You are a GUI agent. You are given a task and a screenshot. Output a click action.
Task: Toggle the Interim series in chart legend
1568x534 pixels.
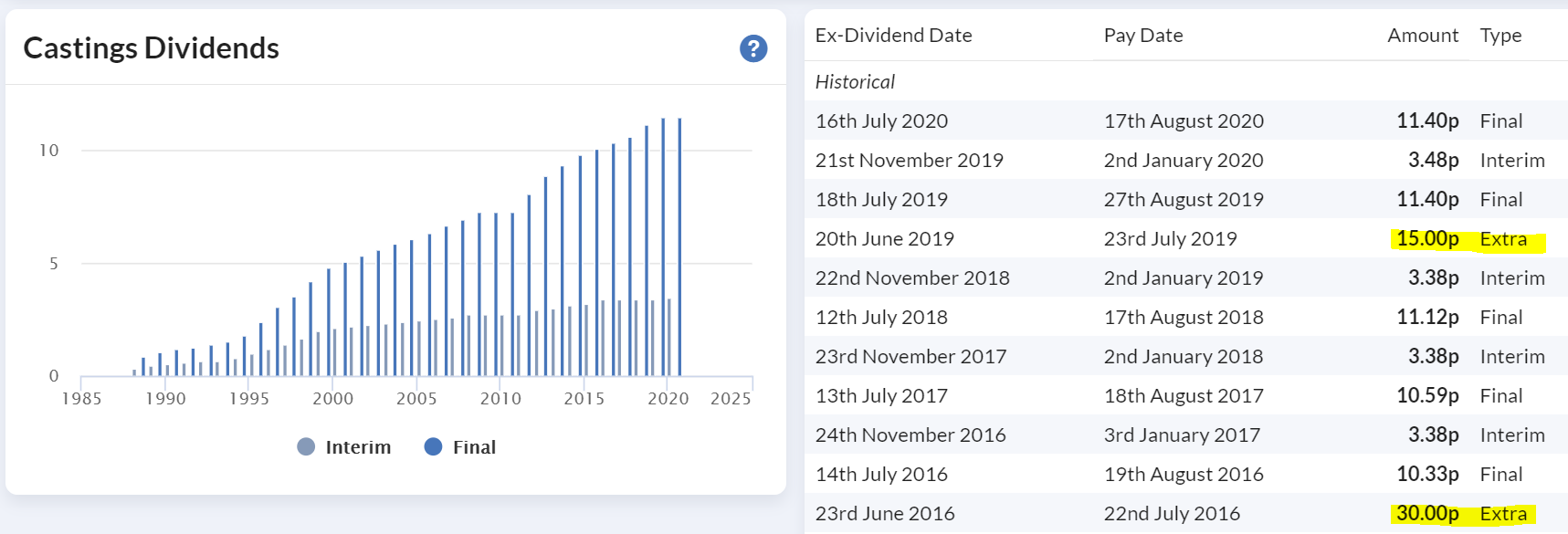pyautogui.click(x=344, y=447)
